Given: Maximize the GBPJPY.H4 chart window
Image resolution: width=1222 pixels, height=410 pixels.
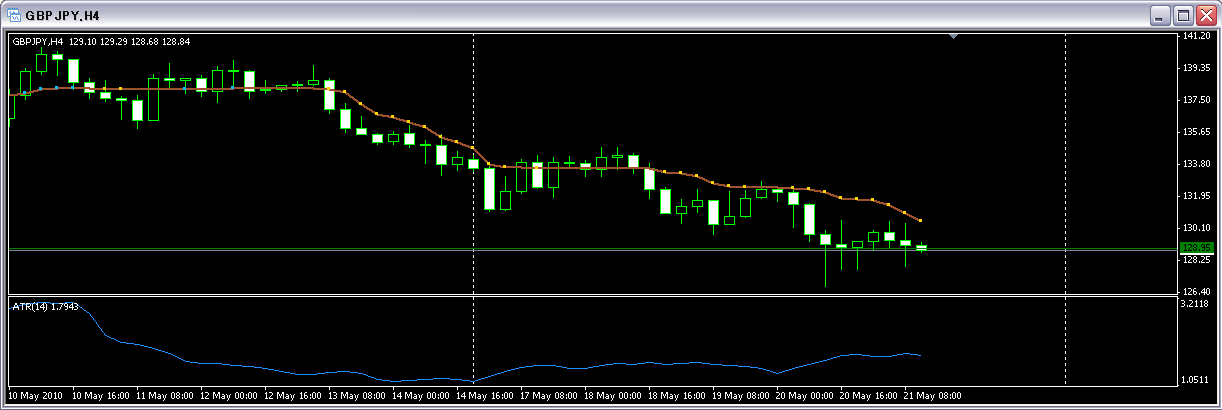Looking at the screenshot, I should click(1183, 16).
